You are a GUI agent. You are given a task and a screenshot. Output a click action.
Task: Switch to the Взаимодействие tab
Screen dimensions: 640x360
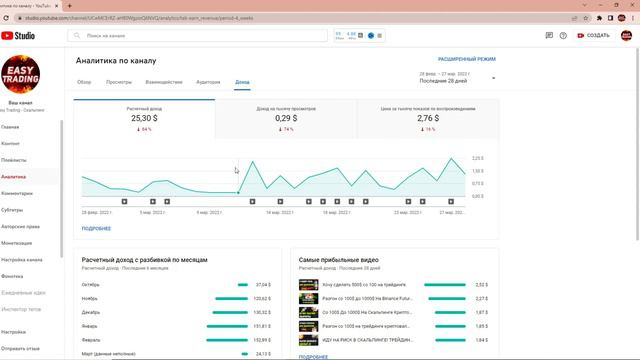pos(164,82)
